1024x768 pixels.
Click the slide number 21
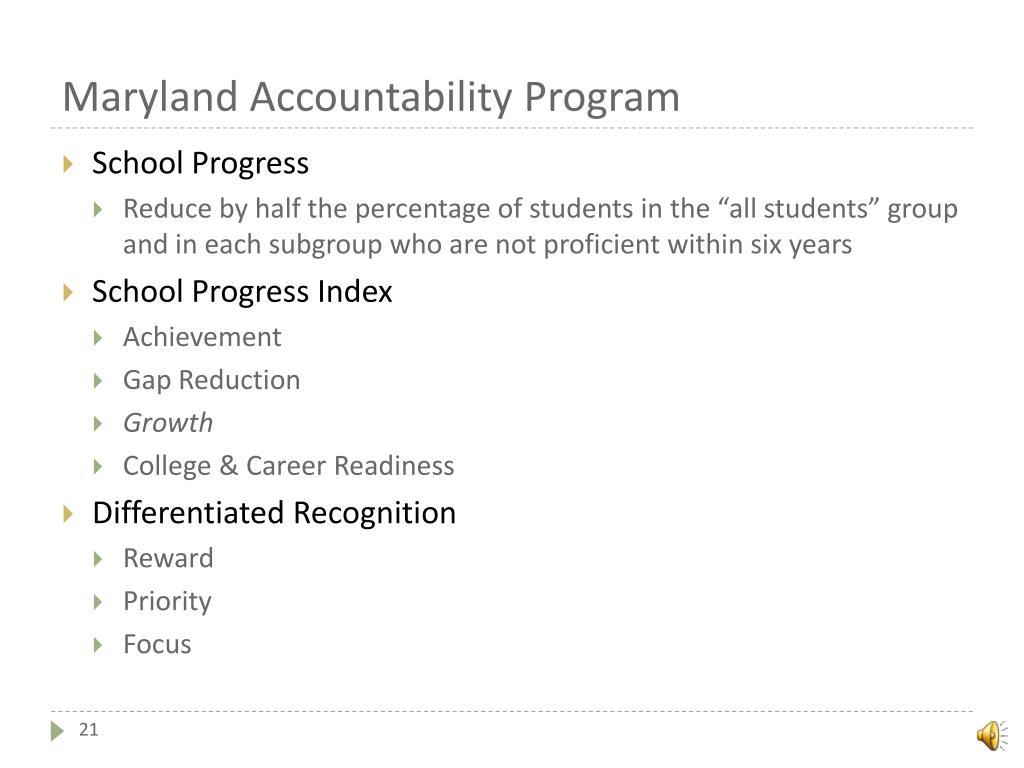coord(88,730)
